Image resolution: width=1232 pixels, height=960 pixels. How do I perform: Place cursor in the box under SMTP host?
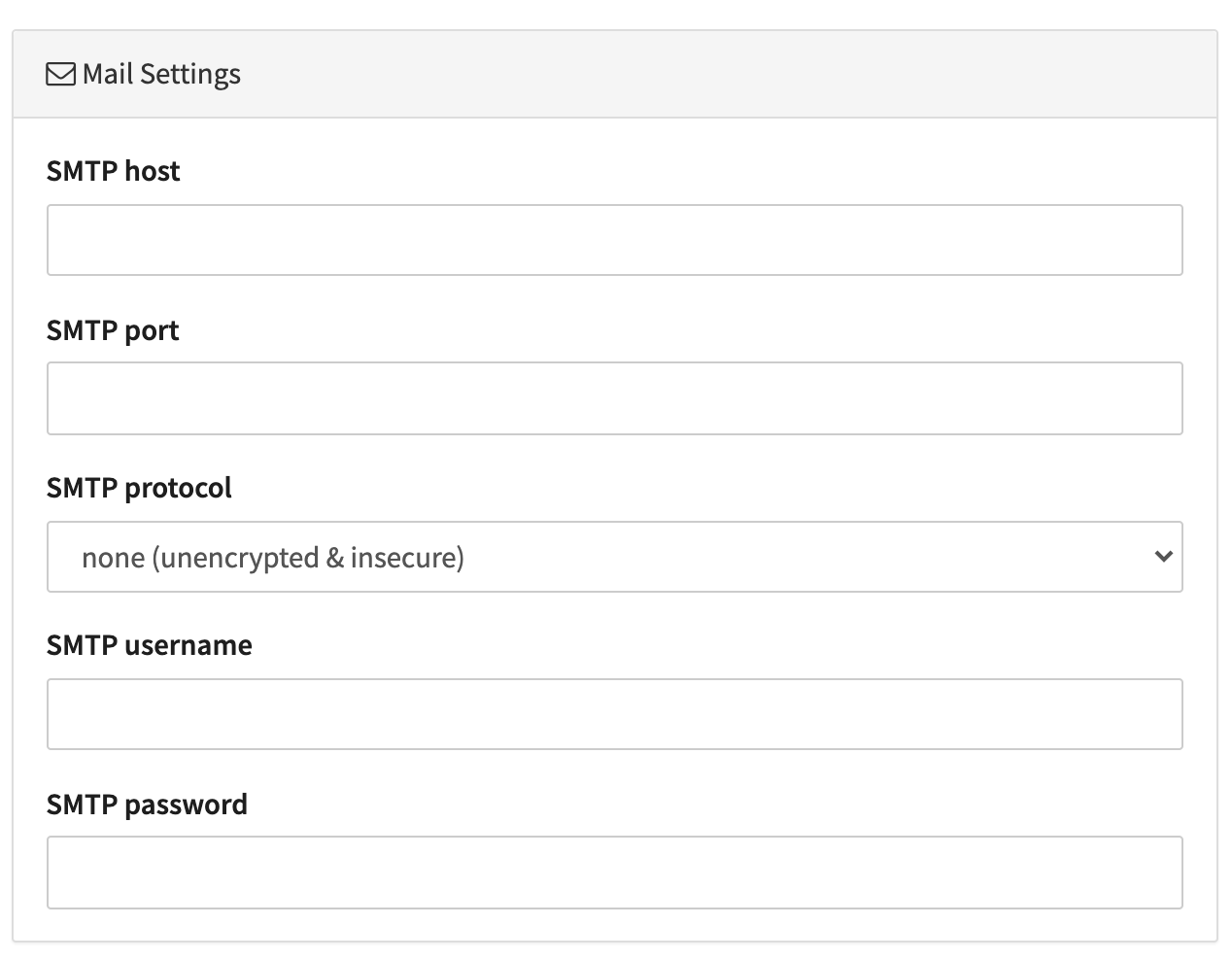coord(614,240)
